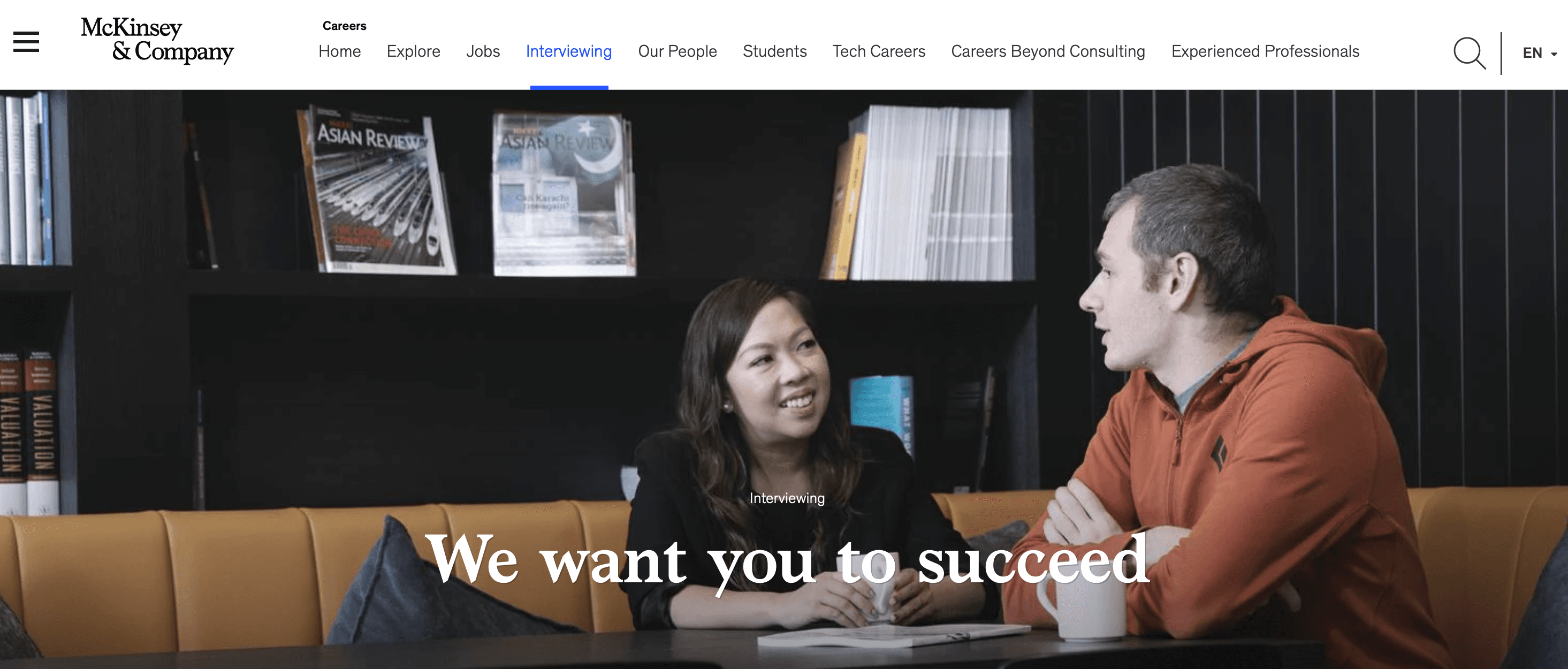The width and height of the screenshot is (1568, 669).
Task: Click the Interviewing label over the hero image
Action: (787, 498)
